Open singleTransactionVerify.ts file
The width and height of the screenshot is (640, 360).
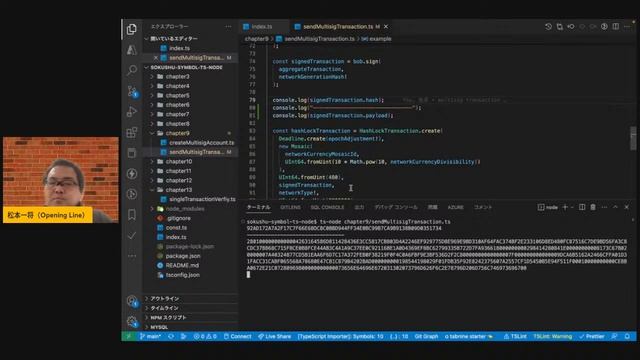(202, 199)
